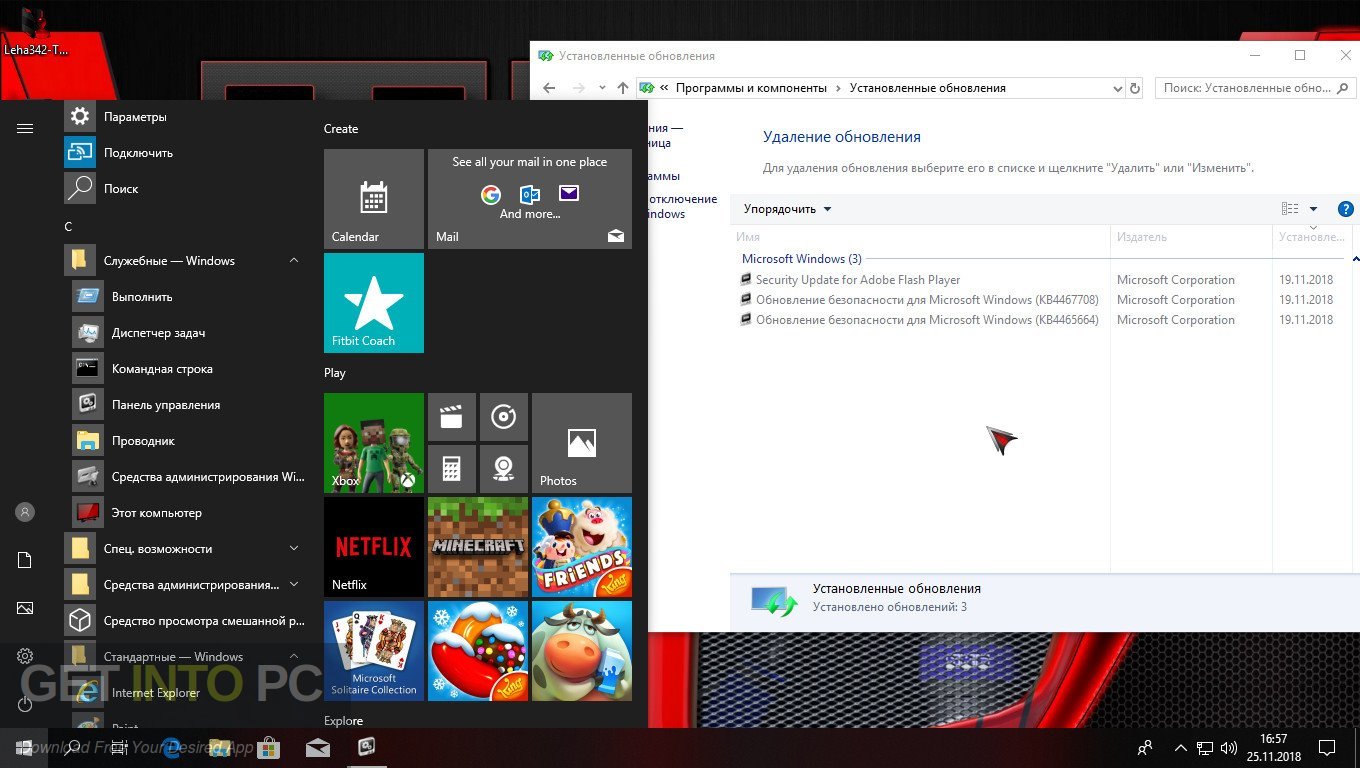
Task: Open the Photos tile
Action: point(582,443)
